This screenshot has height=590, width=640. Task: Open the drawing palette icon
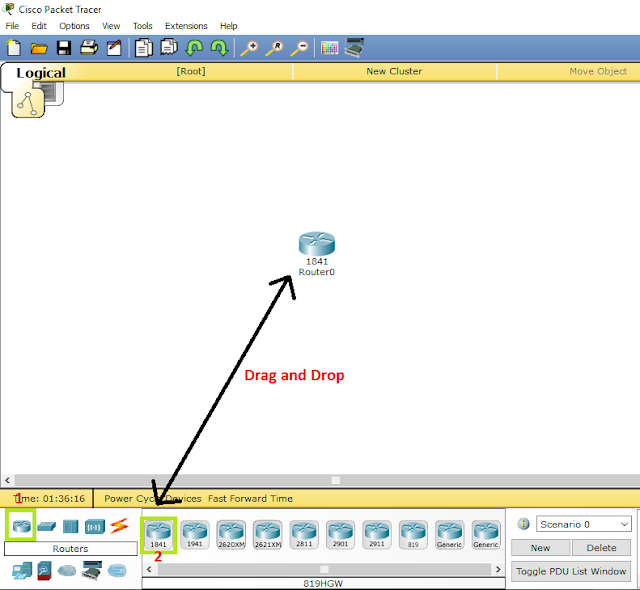(329, 48)
